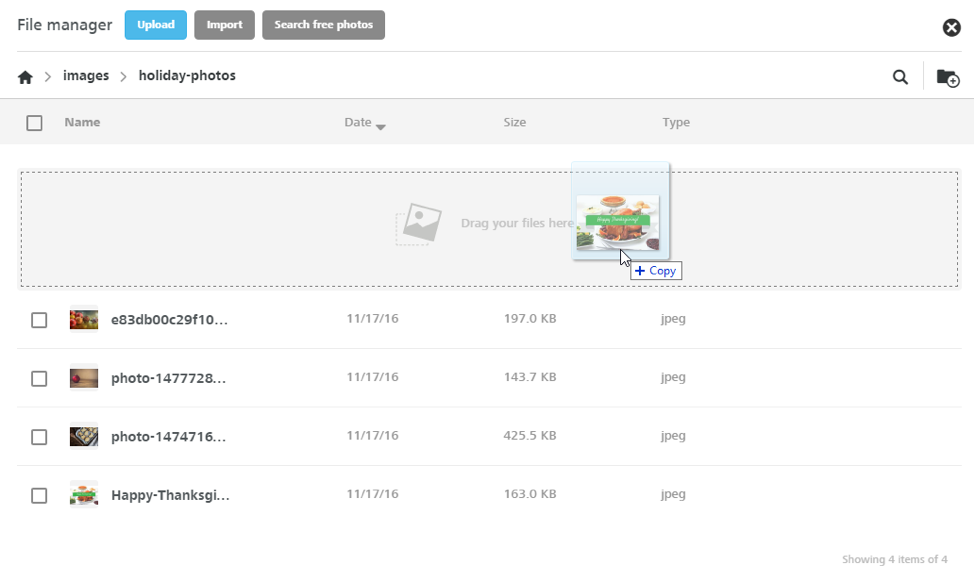This screenshot has height=581, width=974.
Task: Create a new folder with the folder-plus icon
Action: pyautogui.click(x=948, y=78)
